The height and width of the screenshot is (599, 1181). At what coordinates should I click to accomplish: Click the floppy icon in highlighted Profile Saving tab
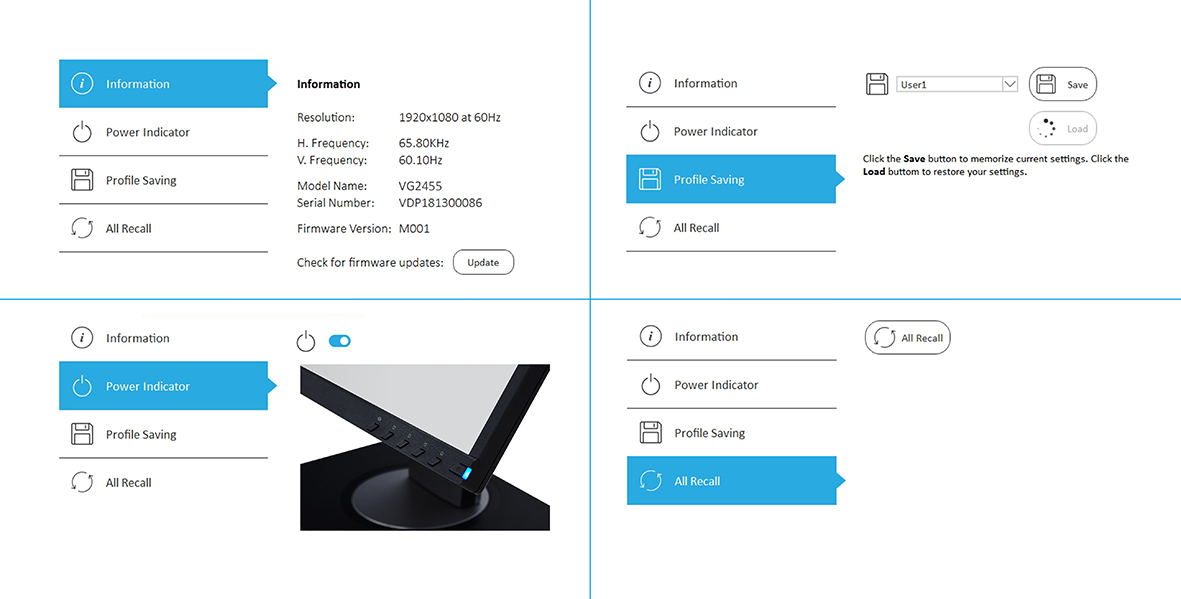pos(649,179)
